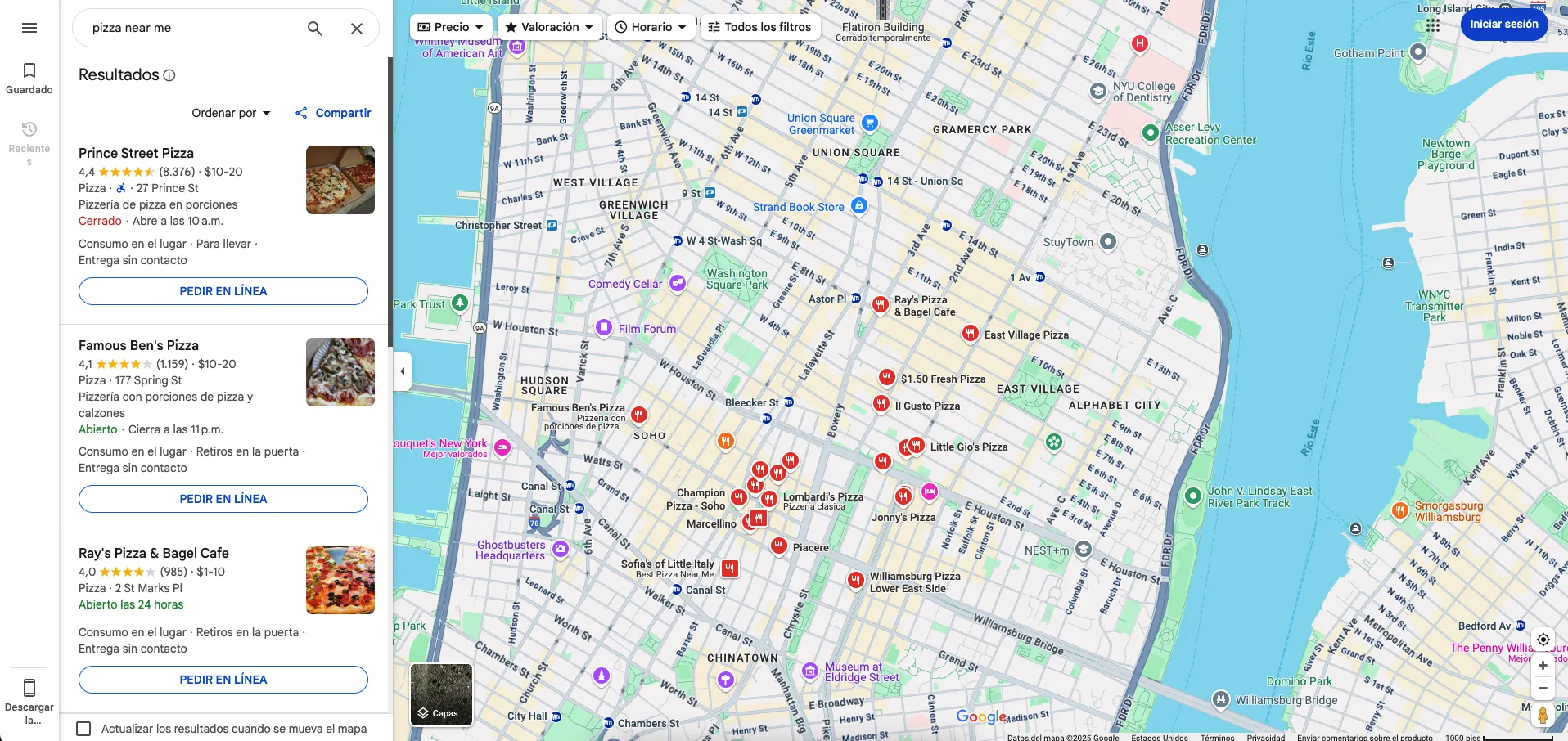The width and height of the screenshot is (1568, 741).
Task: Click the search magnifier icon
Action: click(x=315, y=29)
